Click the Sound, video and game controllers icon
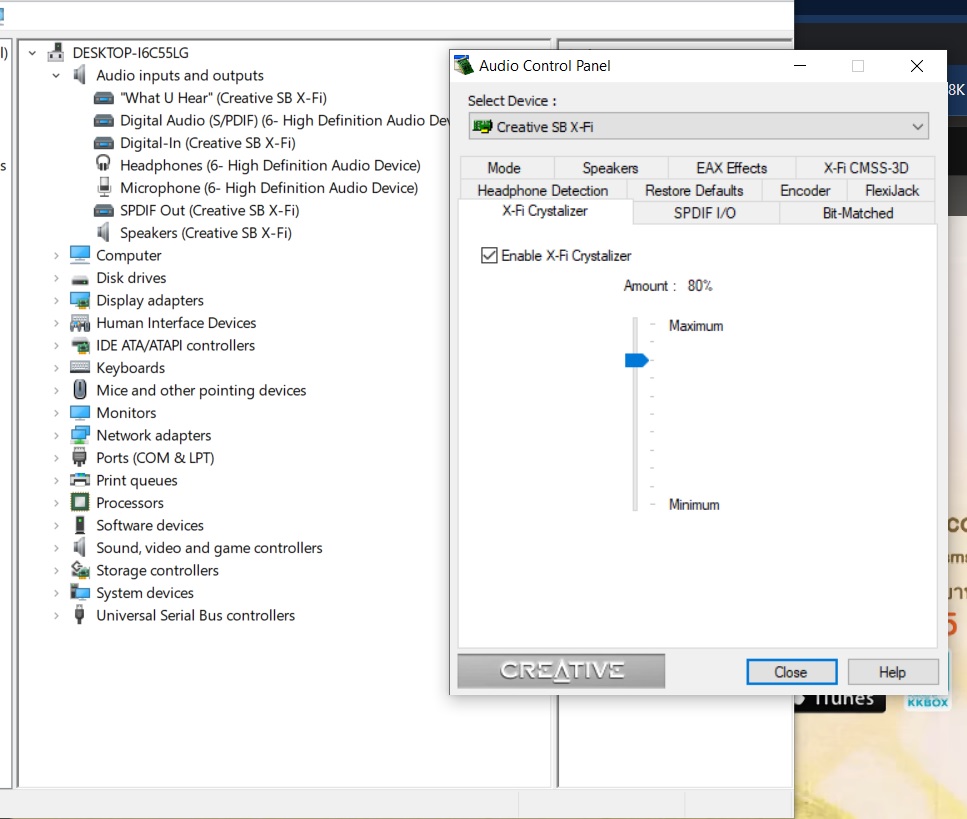 [80, 548]
